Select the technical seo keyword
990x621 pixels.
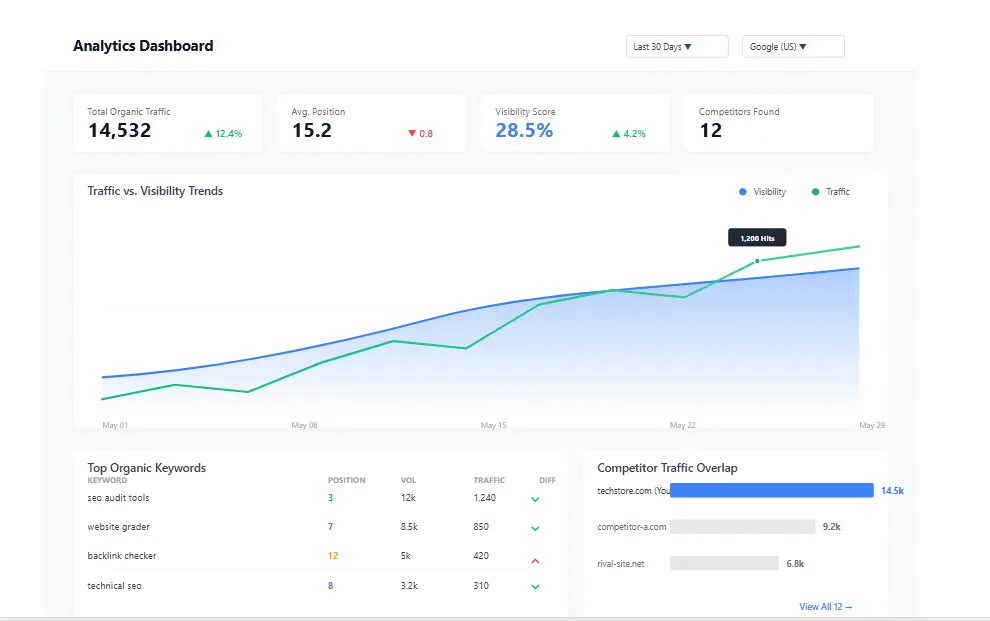pyautogui.click(x=114, y=586)
